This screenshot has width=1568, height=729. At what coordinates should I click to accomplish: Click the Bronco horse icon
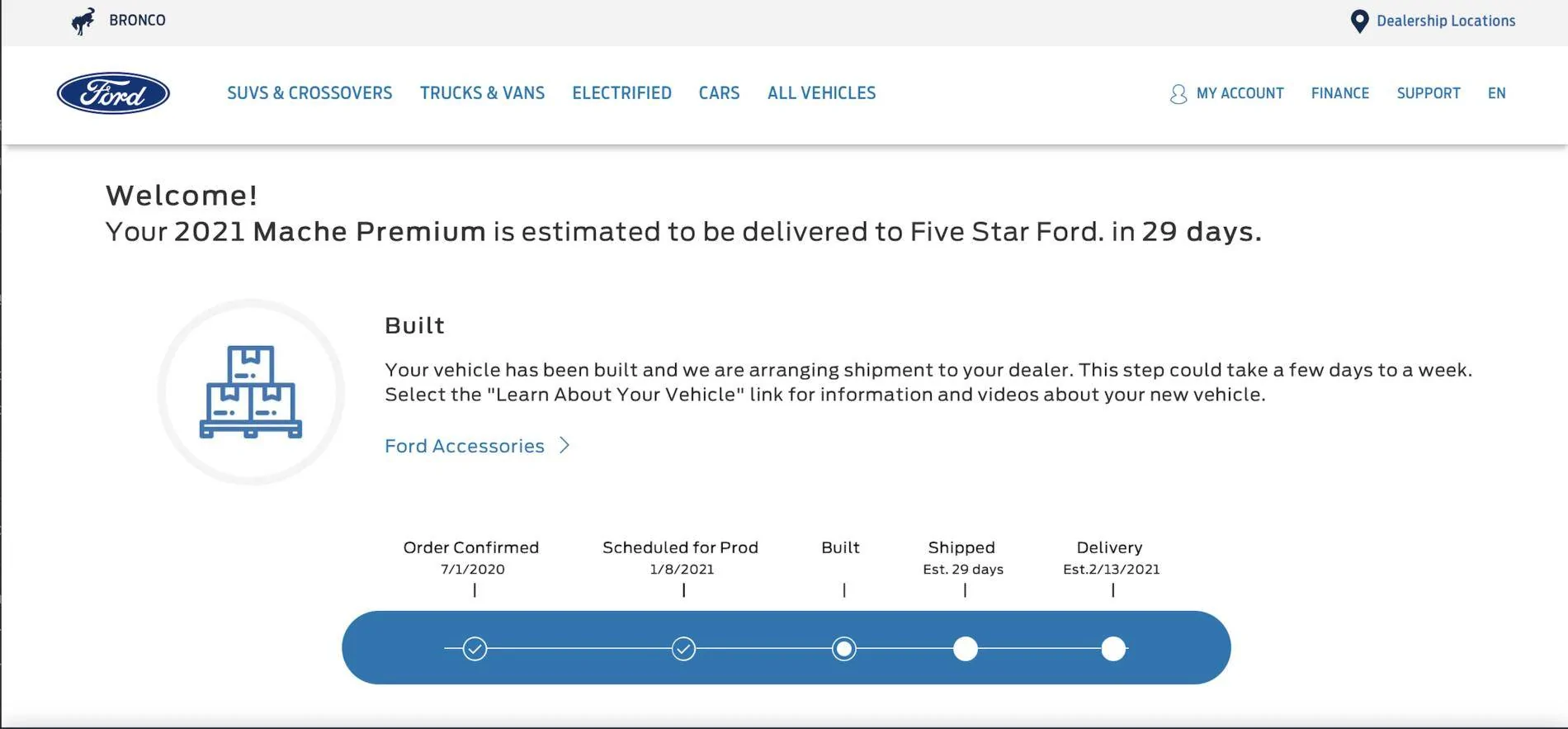[x=83, y=21]
